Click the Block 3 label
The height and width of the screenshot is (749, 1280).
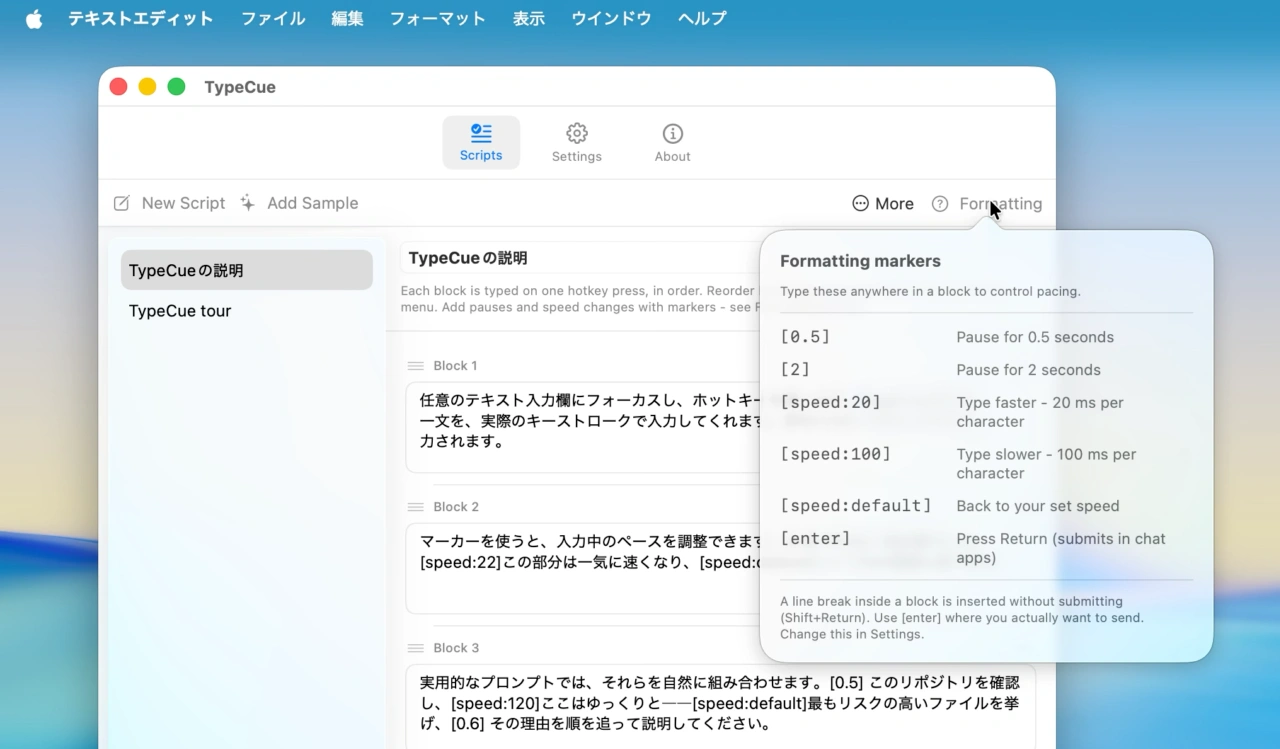pos(456,648)
